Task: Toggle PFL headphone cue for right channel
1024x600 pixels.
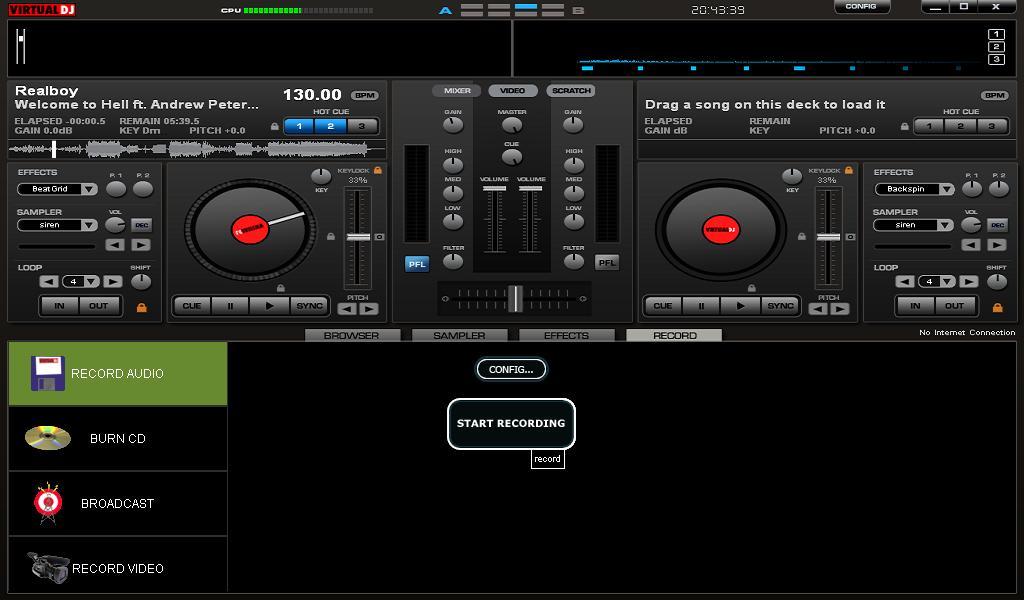Action: coord(607,262)
